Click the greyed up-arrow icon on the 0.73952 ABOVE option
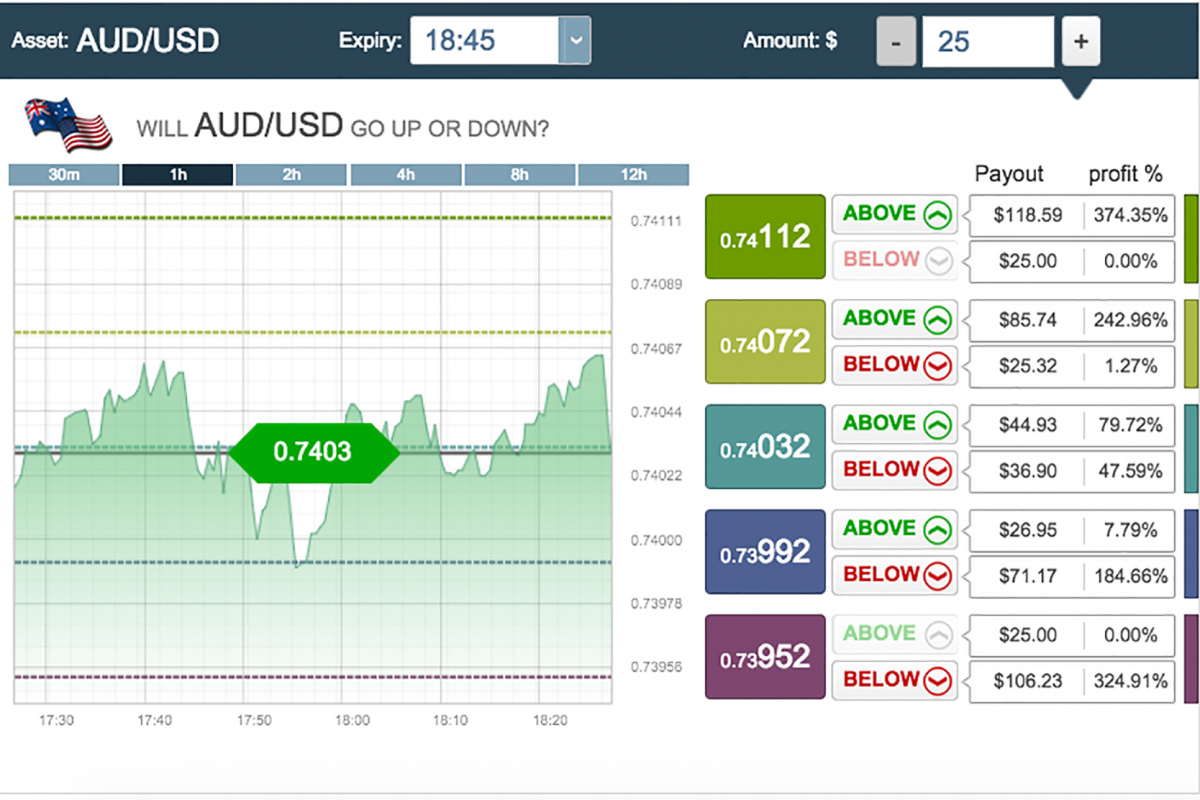The image size is (1200, 800). point(938,633)
